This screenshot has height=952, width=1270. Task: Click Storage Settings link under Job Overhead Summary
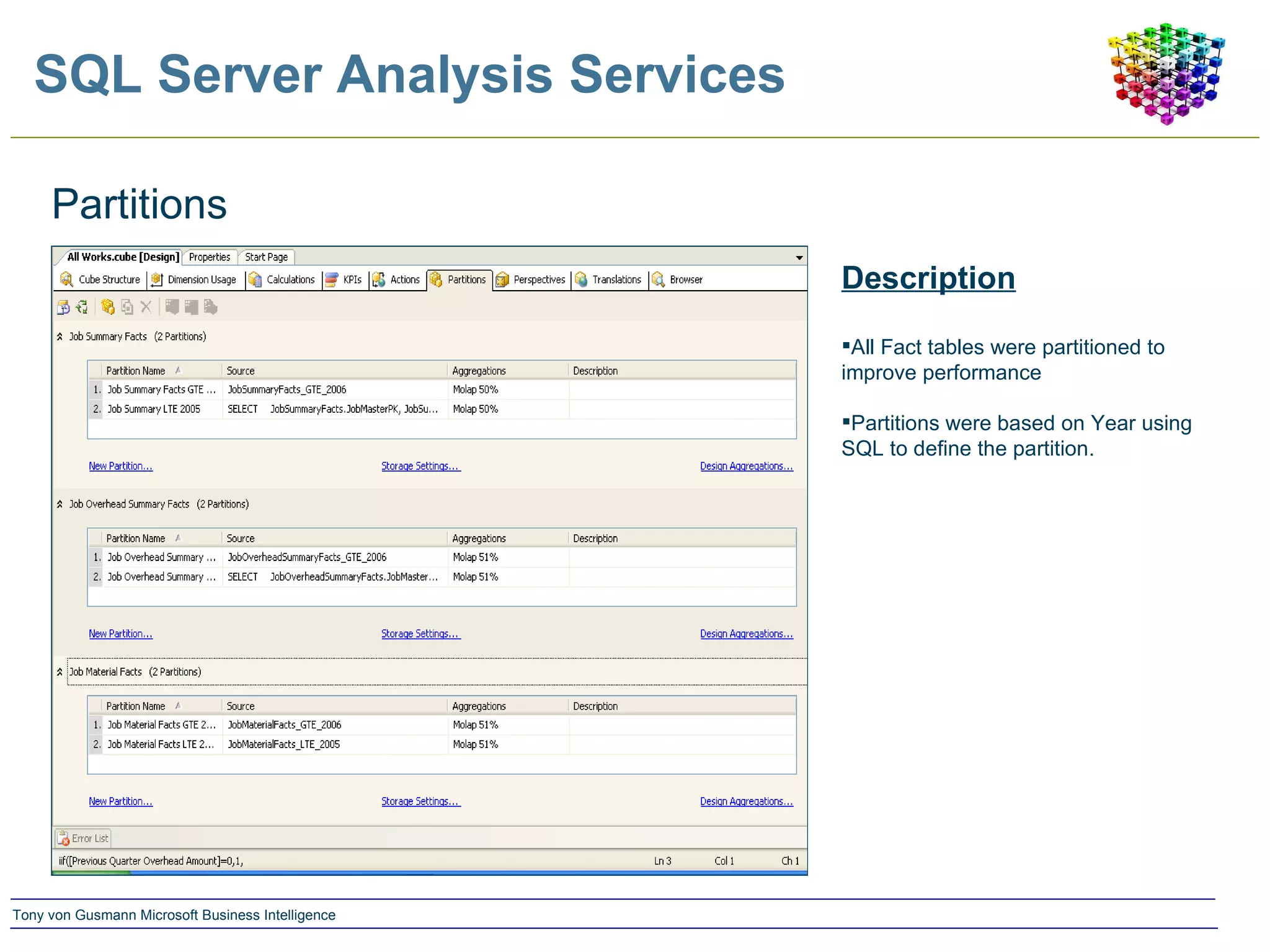click(x=421, y=633)
